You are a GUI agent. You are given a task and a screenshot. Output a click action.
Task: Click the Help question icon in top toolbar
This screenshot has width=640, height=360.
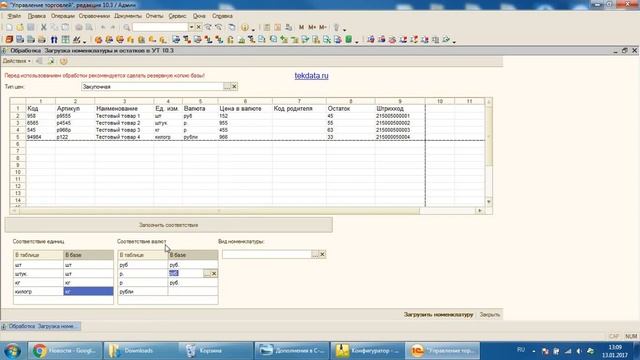pos(244,27)
